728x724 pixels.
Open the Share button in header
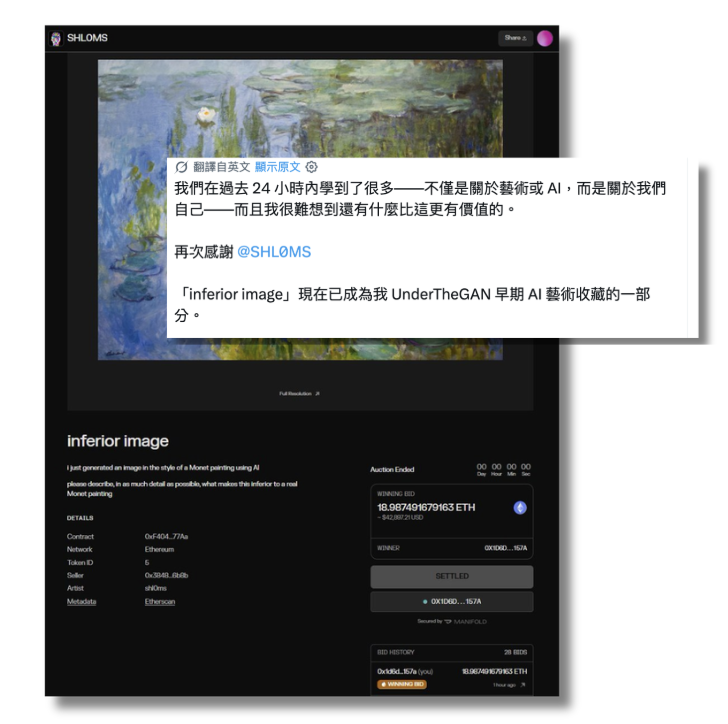click(x=515, y=38)
